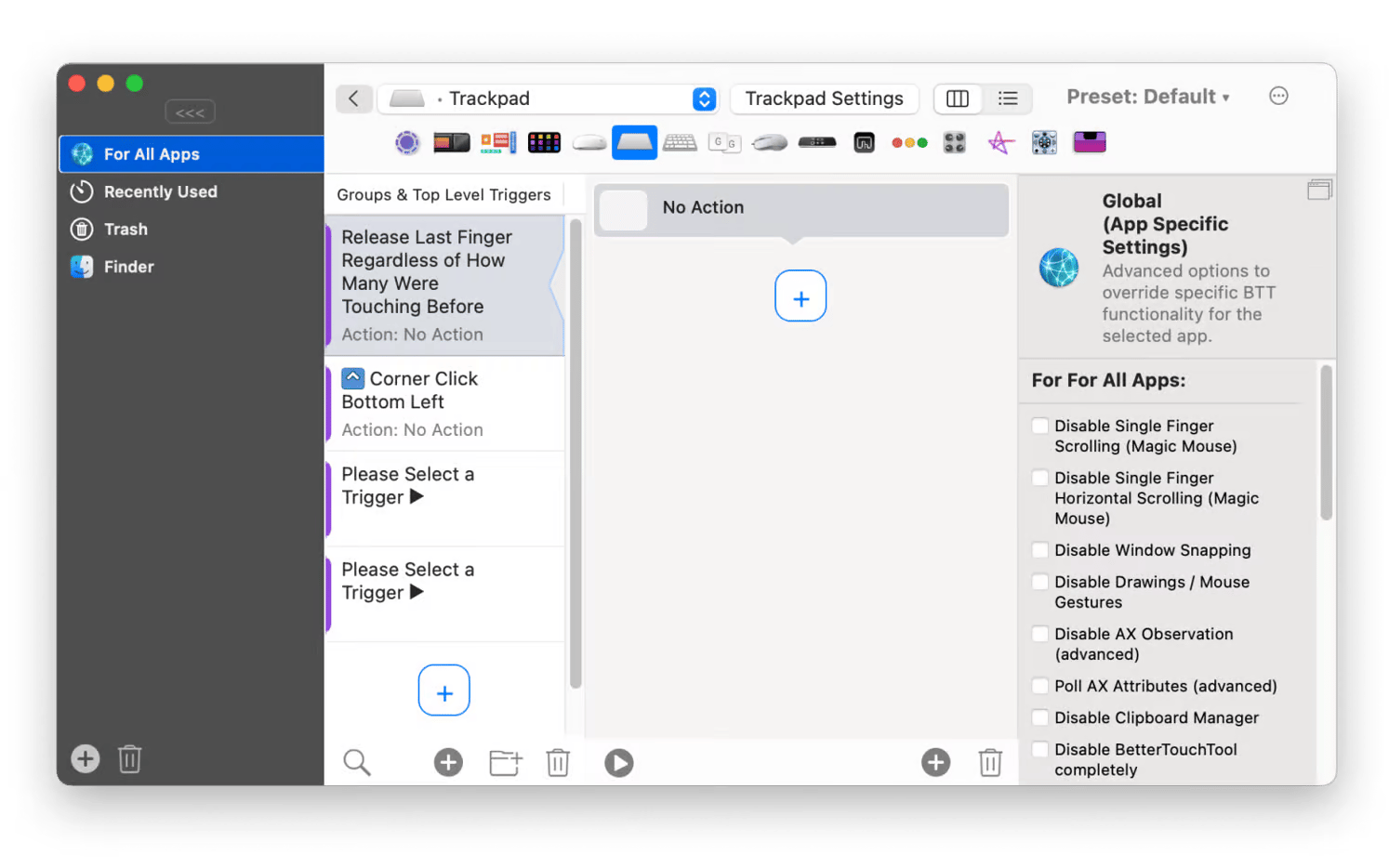The width and height of the screenshot is (1389, 868).
Task: Select the Touch Bar trigger icon
Action: point(452,143)
